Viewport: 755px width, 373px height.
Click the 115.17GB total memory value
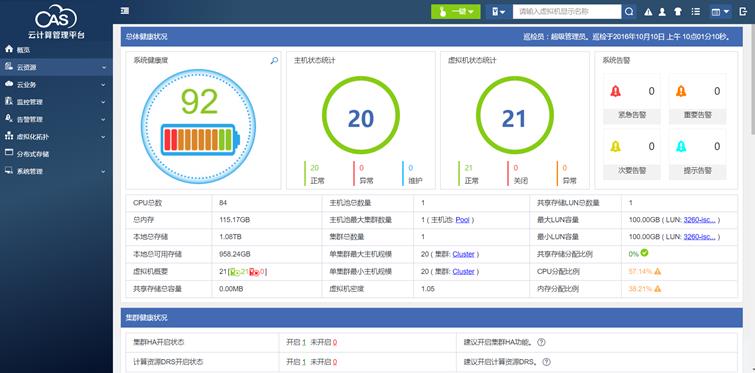(x=234, y=220)
